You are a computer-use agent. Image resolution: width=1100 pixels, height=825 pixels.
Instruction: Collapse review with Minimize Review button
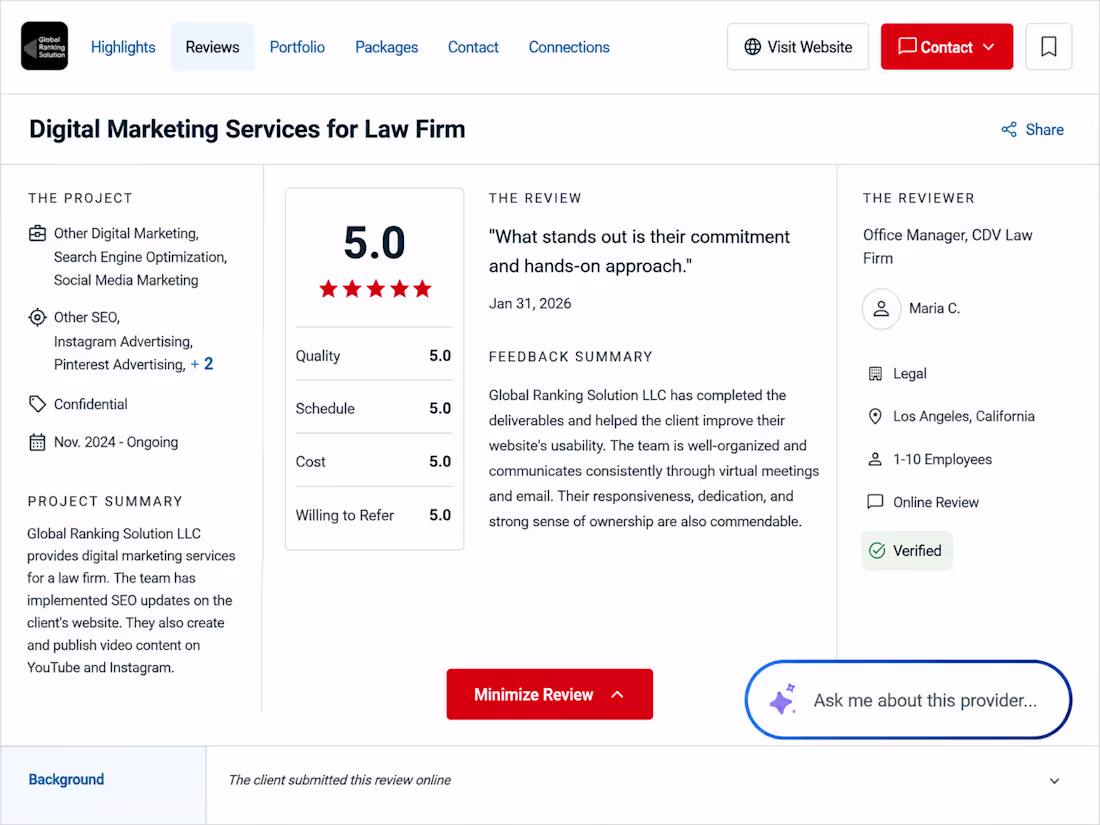[x=549, y=695]
